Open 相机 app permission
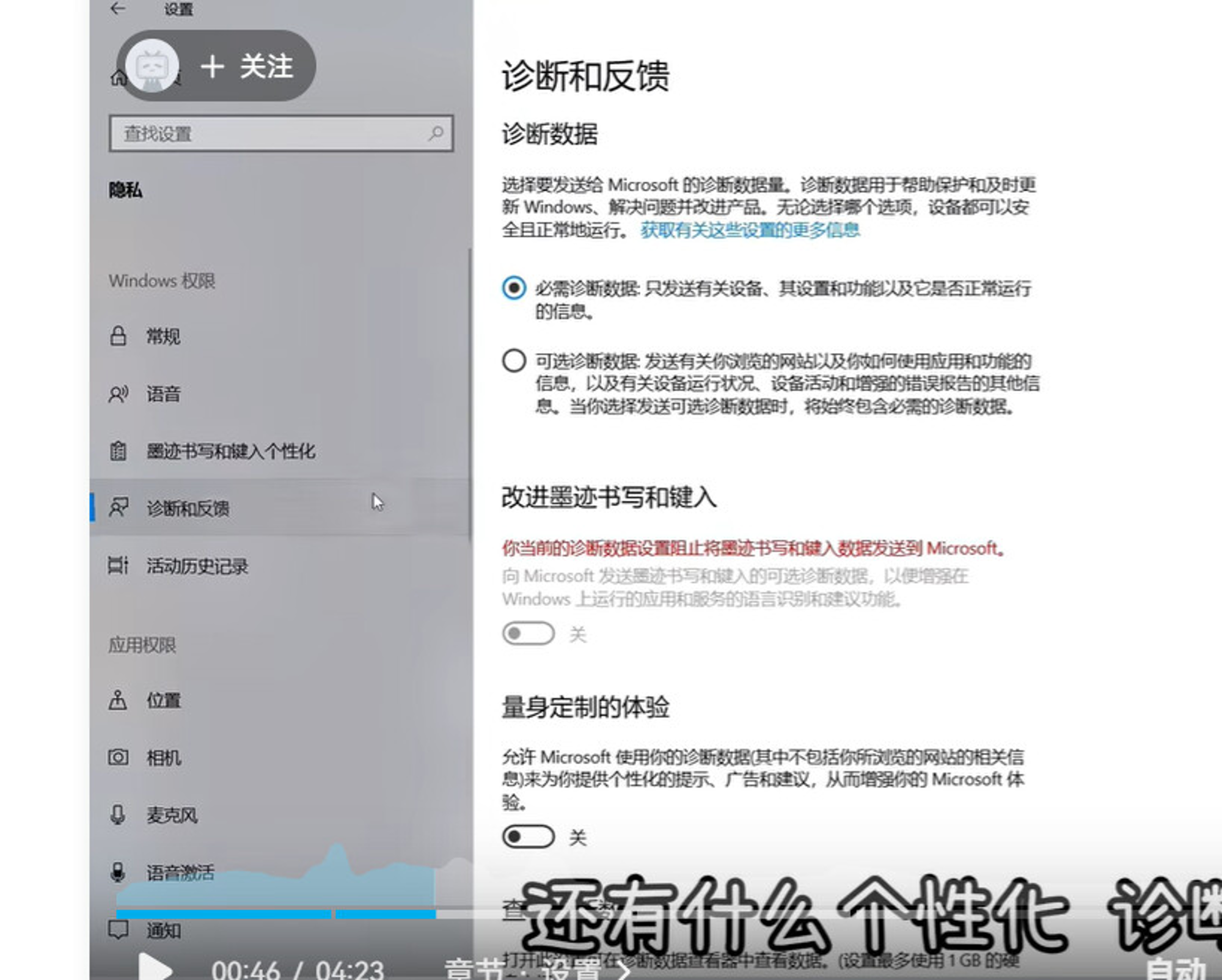Screen dimensions: 1222x980 pos(281,758)
